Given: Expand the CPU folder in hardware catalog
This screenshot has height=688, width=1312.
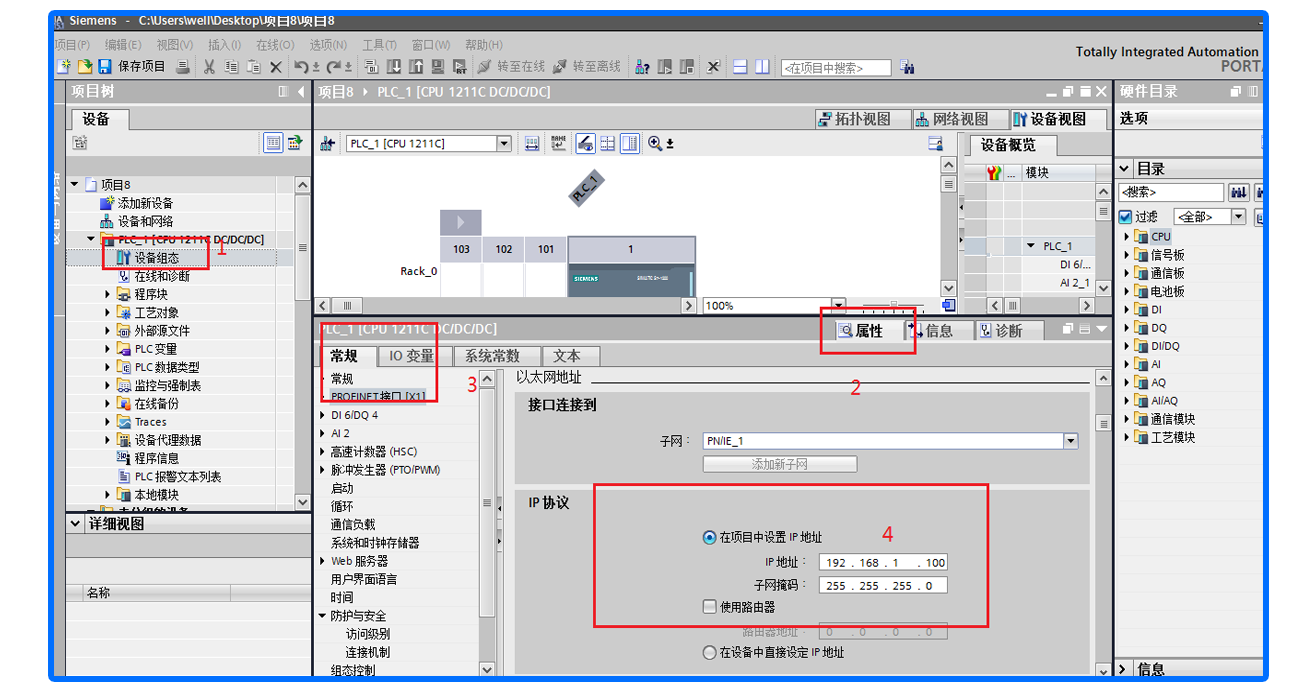Looking at the screenshot, I should [x=1127, y=237].
